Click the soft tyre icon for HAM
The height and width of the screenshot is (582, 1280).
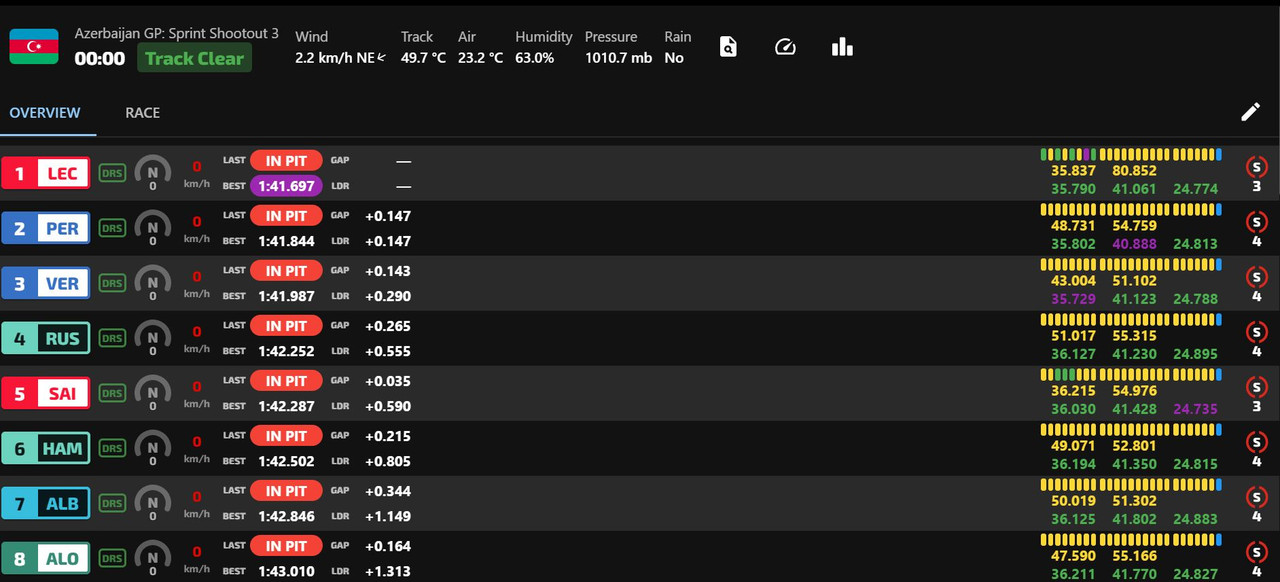[1256, 442]
